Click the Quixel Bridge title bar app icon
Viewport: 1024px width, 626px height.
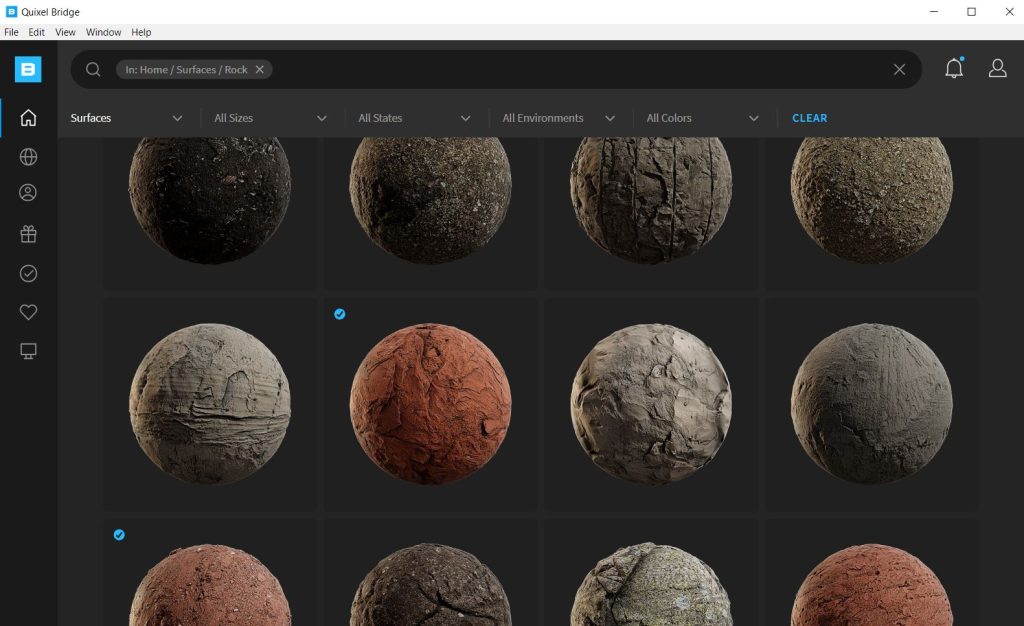pyautogui.click(x=11, y=12)
